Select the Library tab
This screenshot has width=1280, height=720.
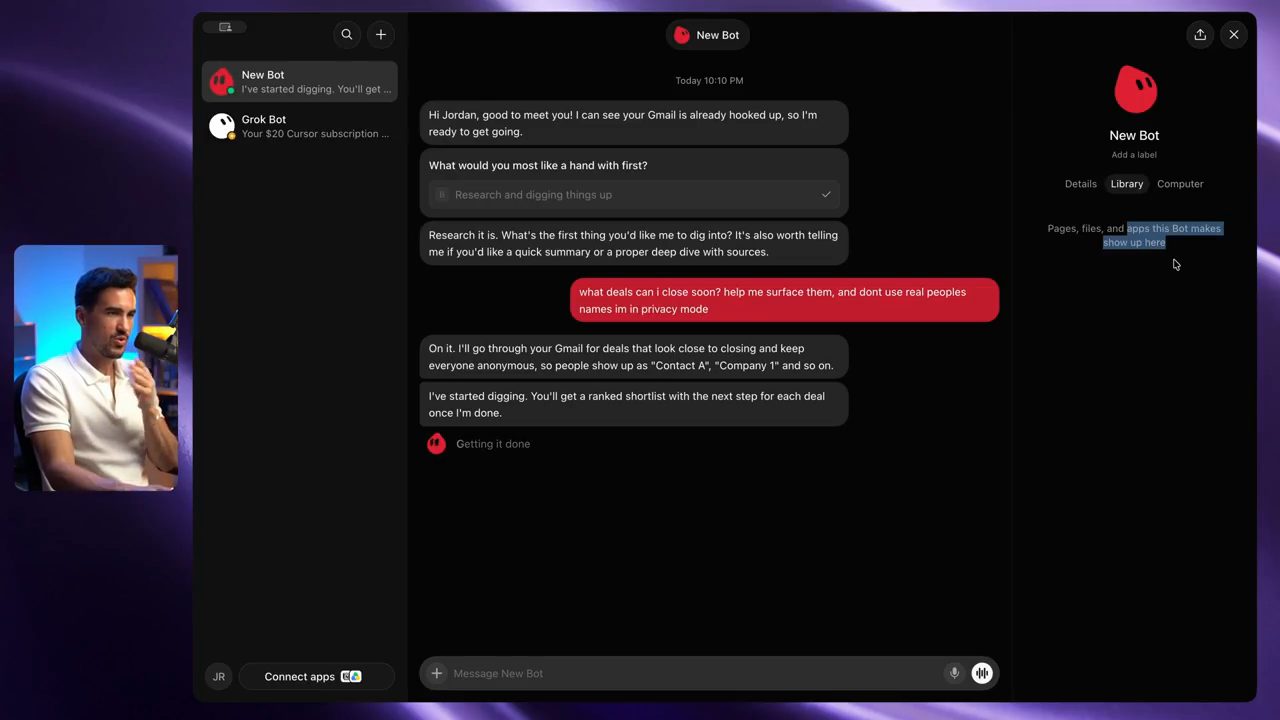pyautogui.click(x=1127, y=184)
